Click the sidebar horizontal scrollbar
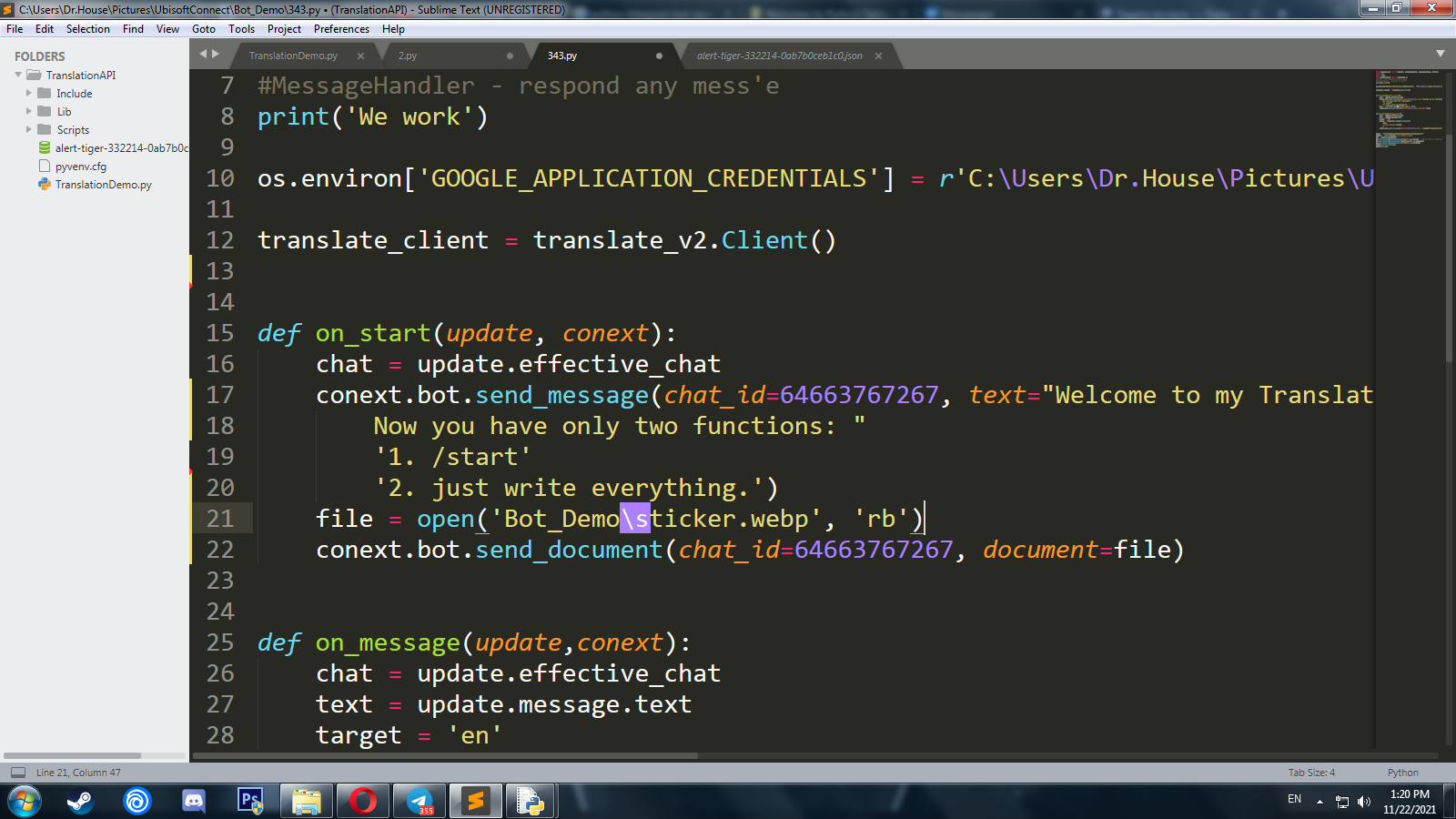1456x819 pixels. coord(73,755)
